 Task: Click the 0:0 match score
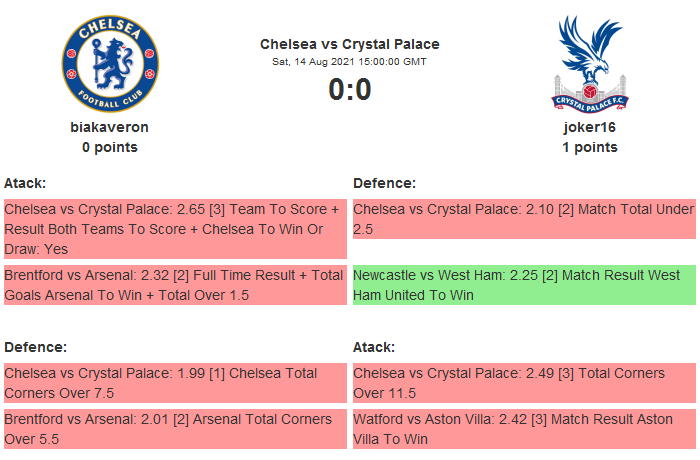pos(349,90)
